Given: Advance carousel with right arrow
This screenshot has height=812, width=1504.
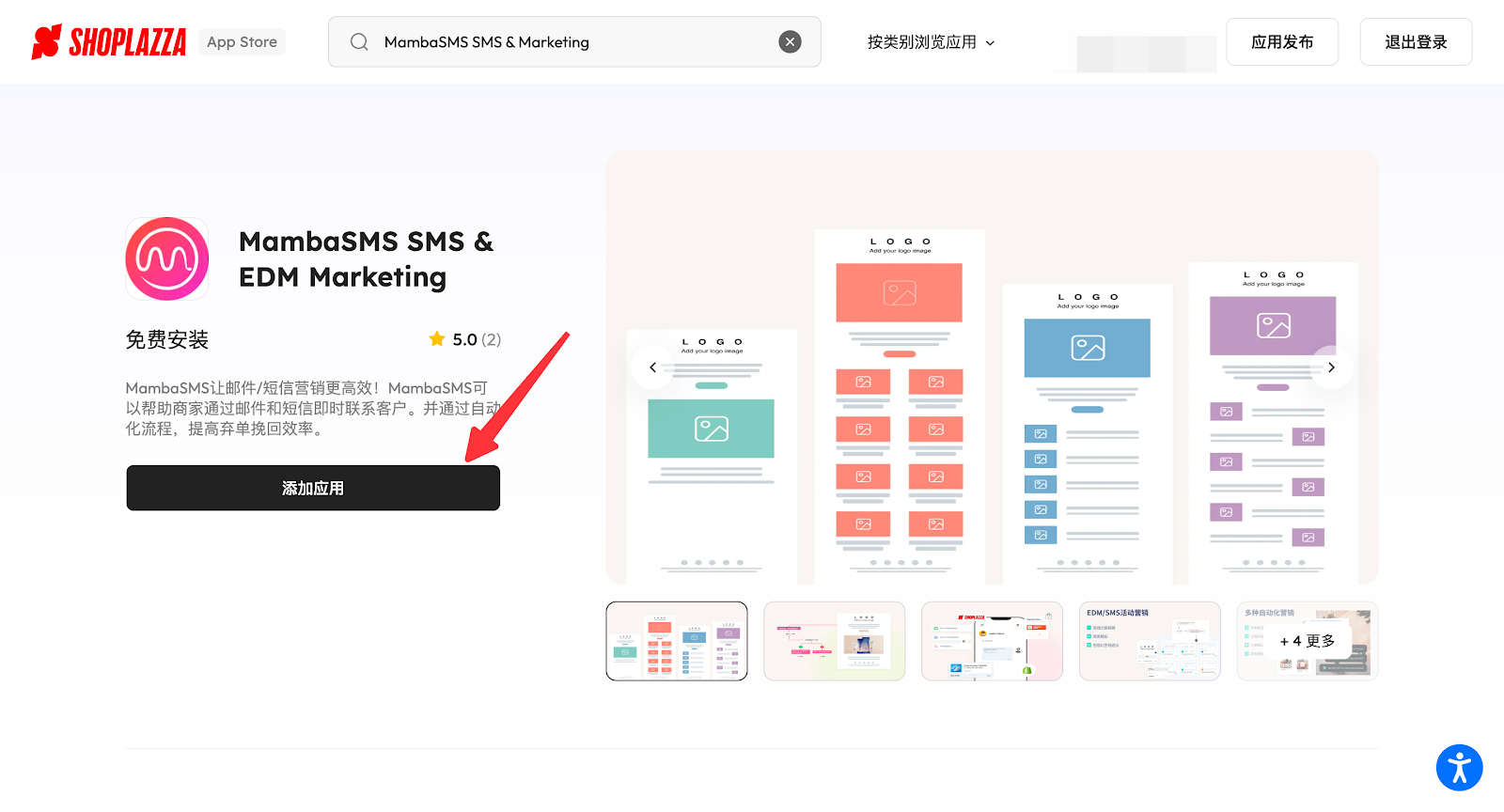Looking at the screenshot, I should pyautogui.click(x=1331, y=367).
